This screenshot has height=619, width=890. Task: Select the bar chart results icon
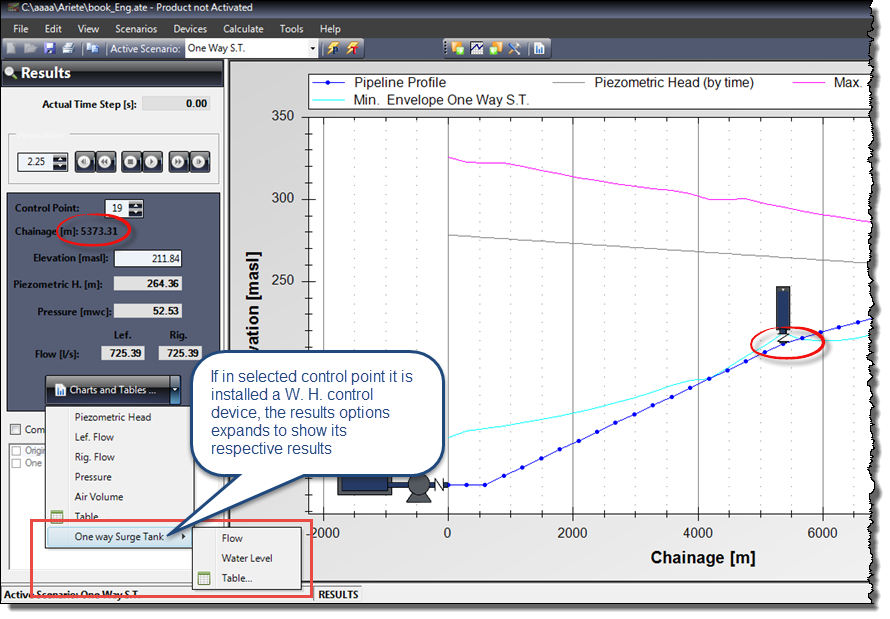538,48
